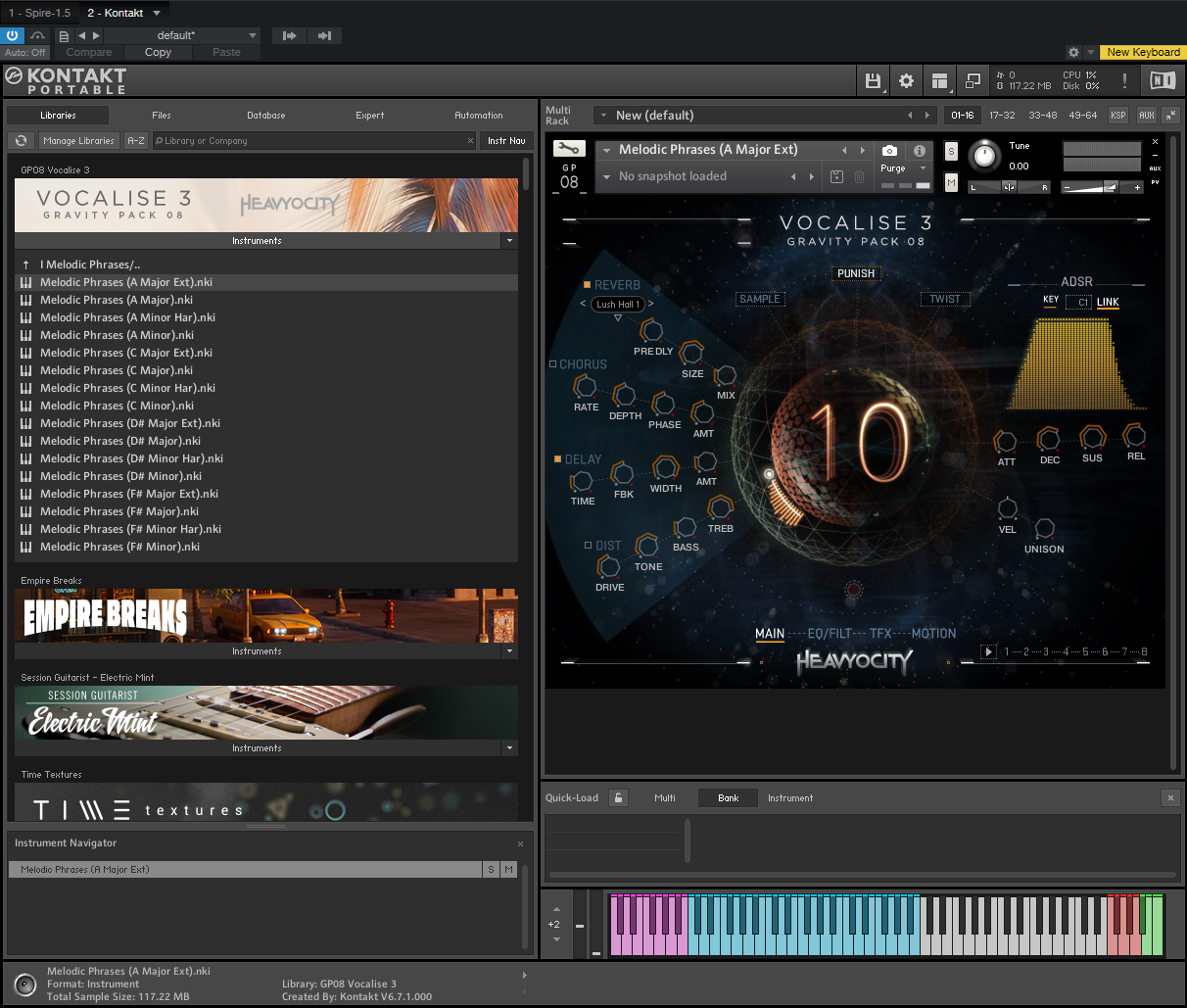Switch to Files browser tab
Viewport: 1187px width, 1008px height.
pyautogui.click(x=162, y=116)
